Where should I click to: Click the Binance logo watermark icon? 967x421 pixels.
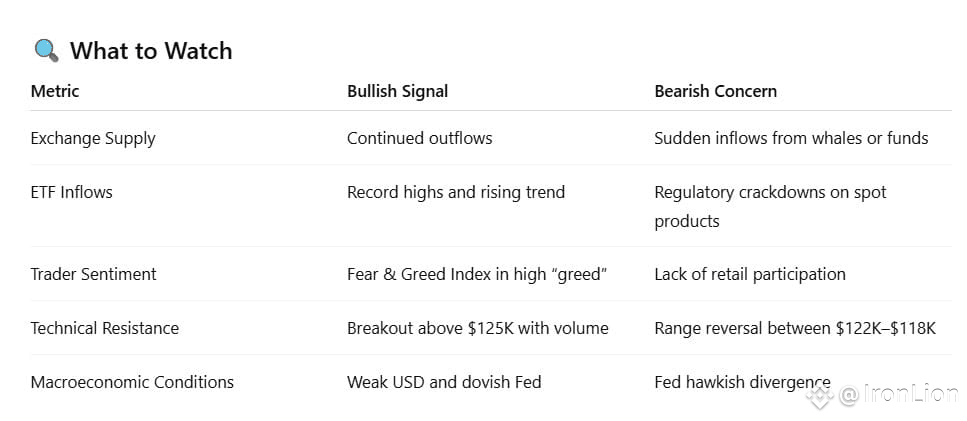[x=820, y=396]
